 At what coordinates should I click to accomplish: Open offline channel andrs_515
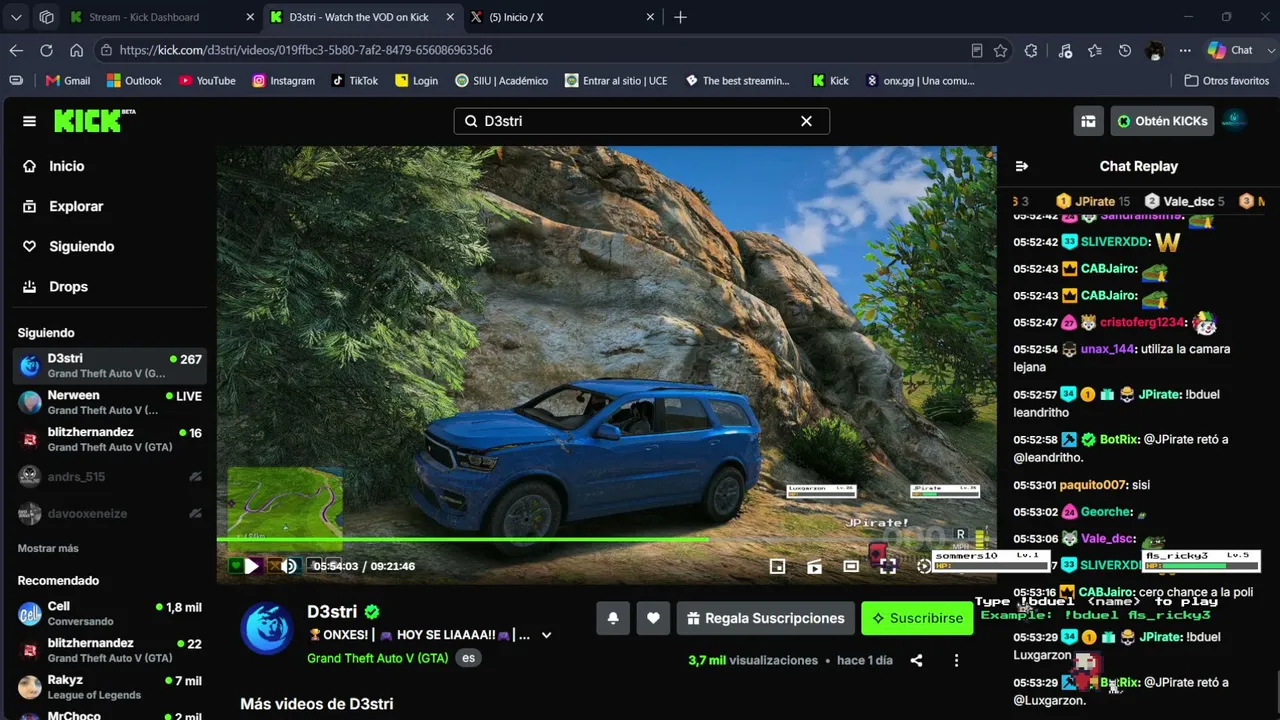point(110,477)
